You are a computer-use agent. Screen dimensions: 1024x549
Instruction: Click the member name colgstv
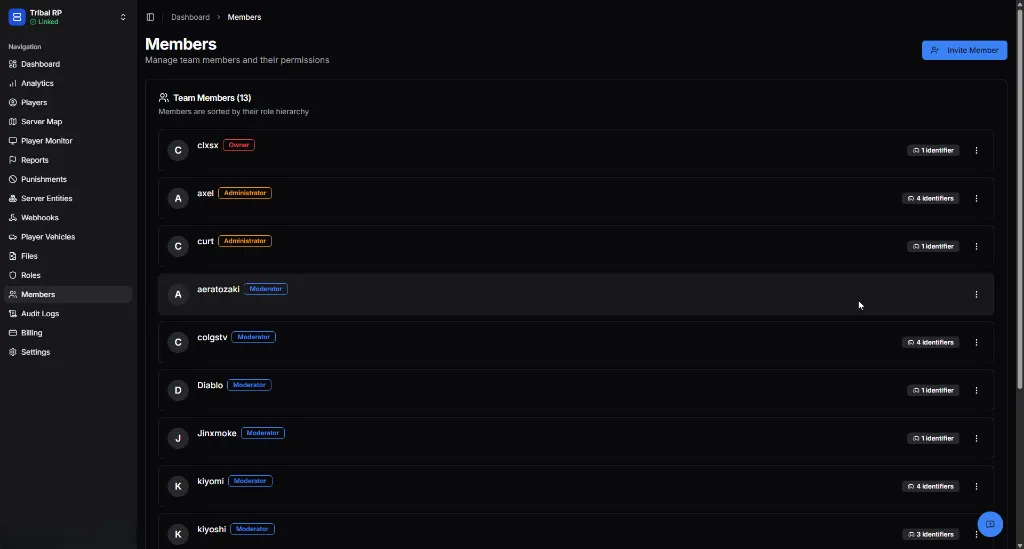click(212, 337)
